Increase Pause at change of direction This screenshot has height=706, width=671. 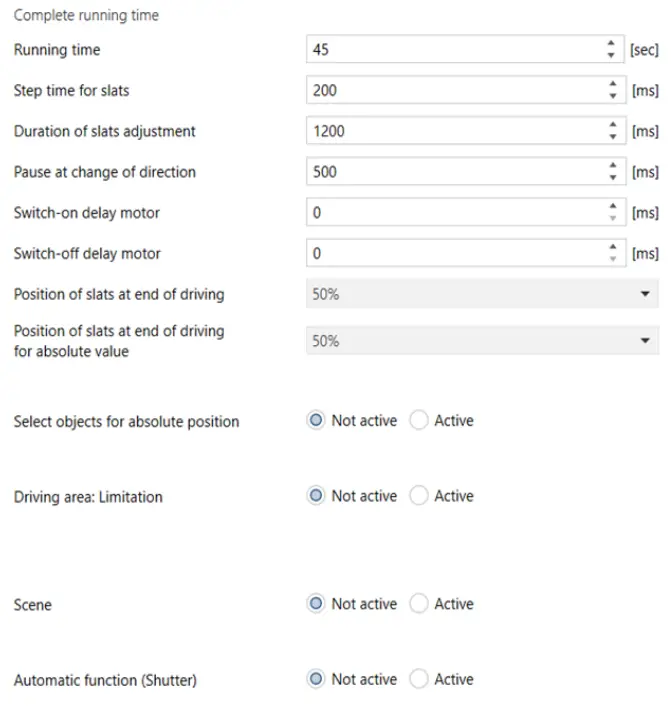[x=611, y=166]
